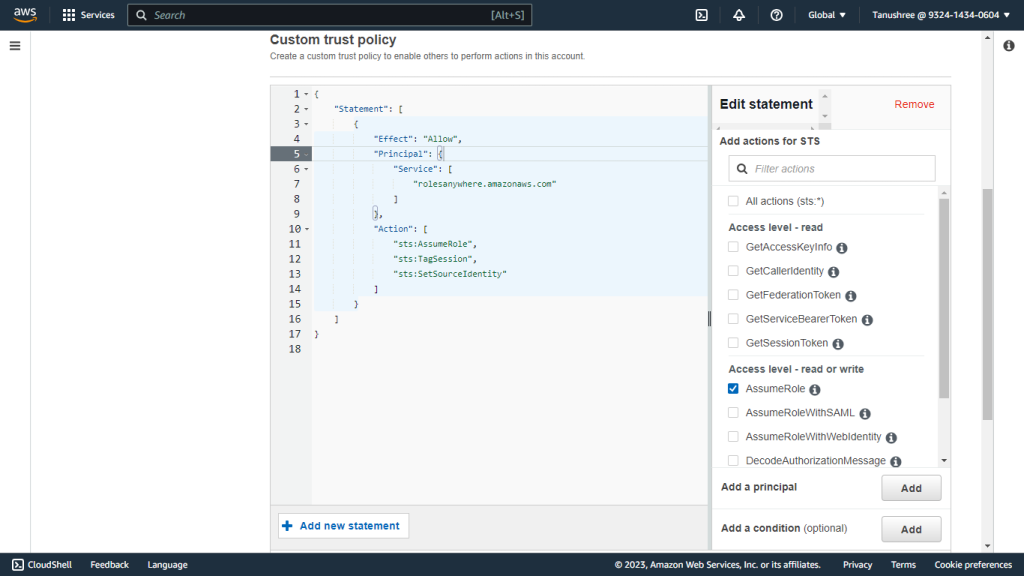Open the AWS home logo
This screenshot has width=1024, height=576.
click(x=25, y=14)
